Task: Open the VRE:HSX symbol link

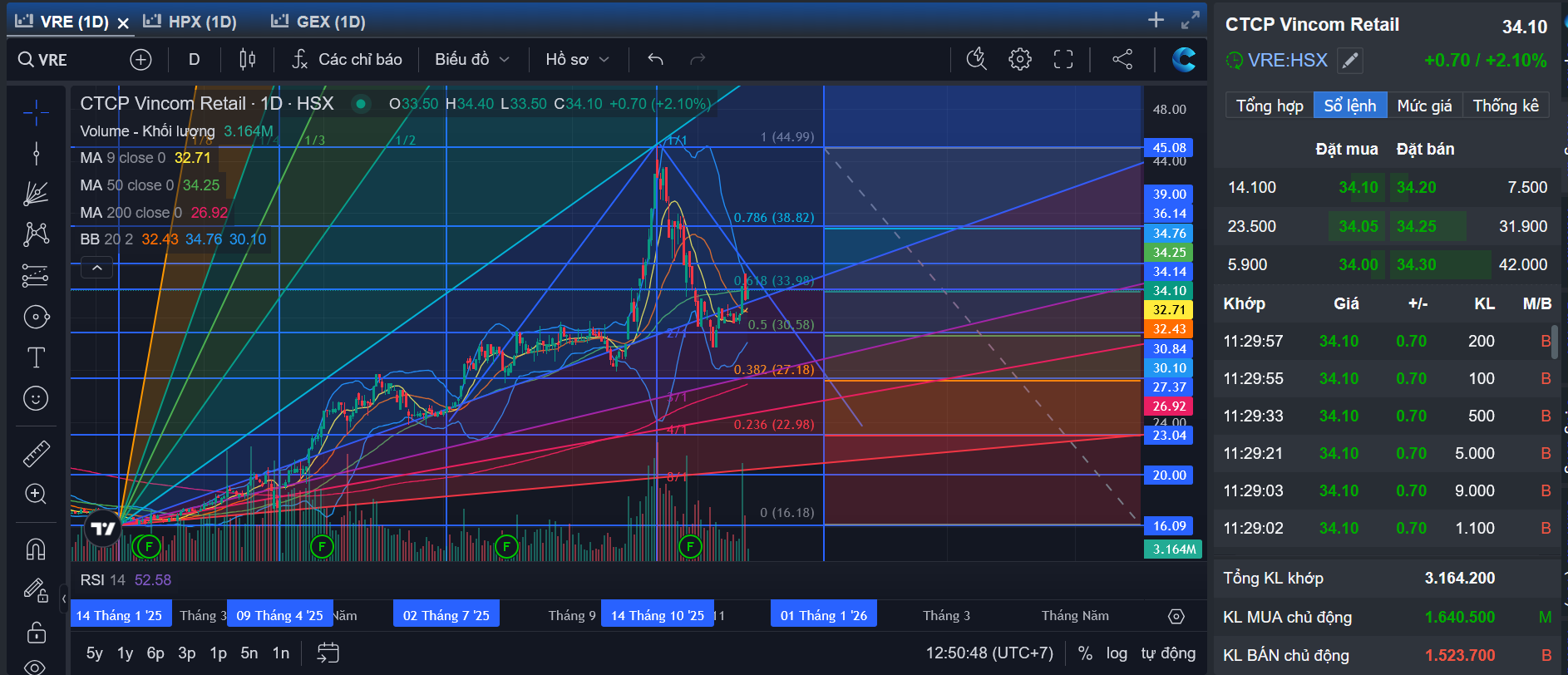Action: pos(1287,60)
